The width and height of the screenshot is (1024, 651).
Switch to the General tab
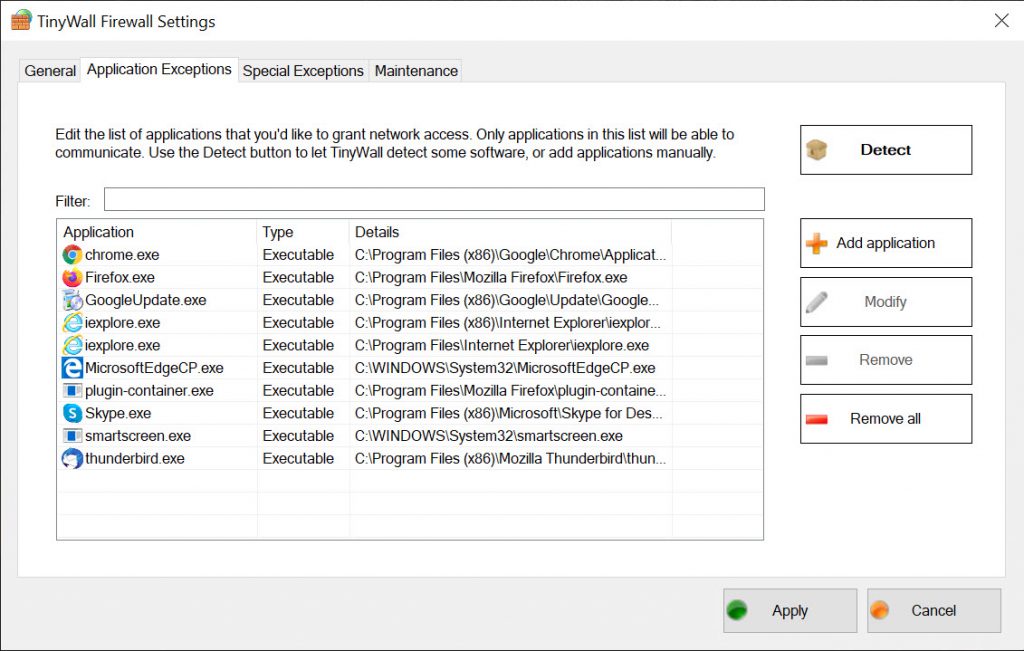50,71
